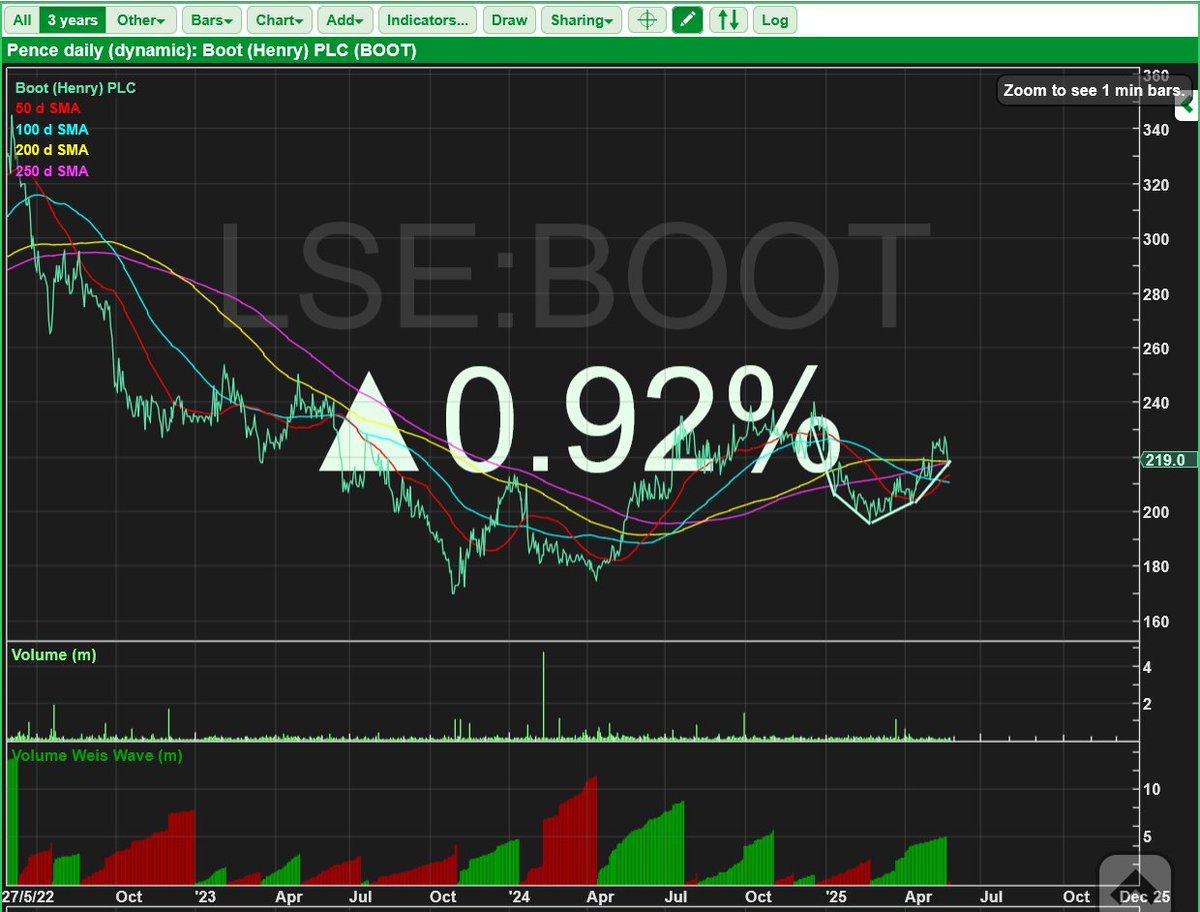
Task: Open the Sharing dropdown
Action: (581, 19)
